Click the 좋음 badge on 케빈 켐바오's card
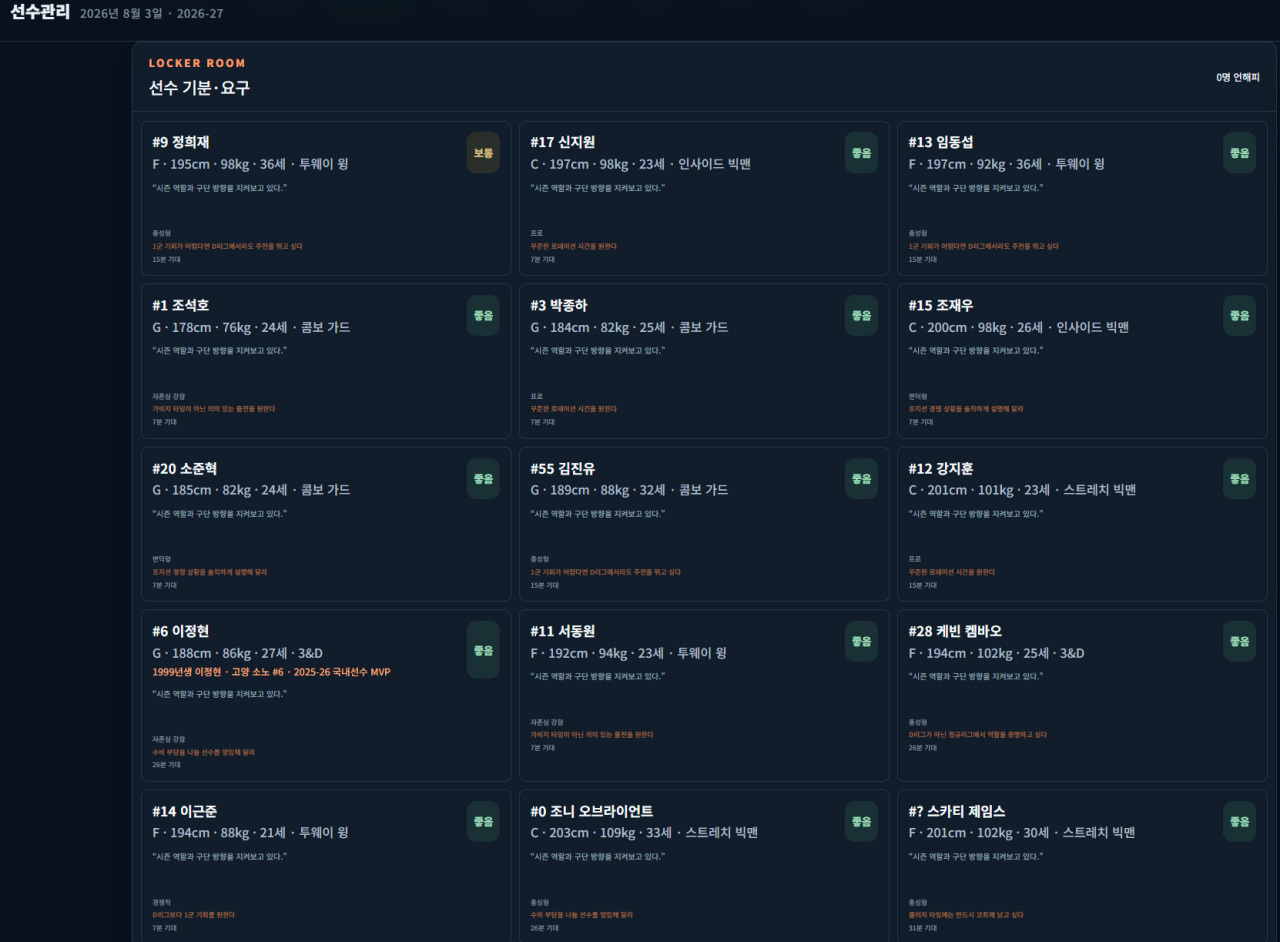The height and width of the screenshot is (942, 1280). (x=1239, y=641)
